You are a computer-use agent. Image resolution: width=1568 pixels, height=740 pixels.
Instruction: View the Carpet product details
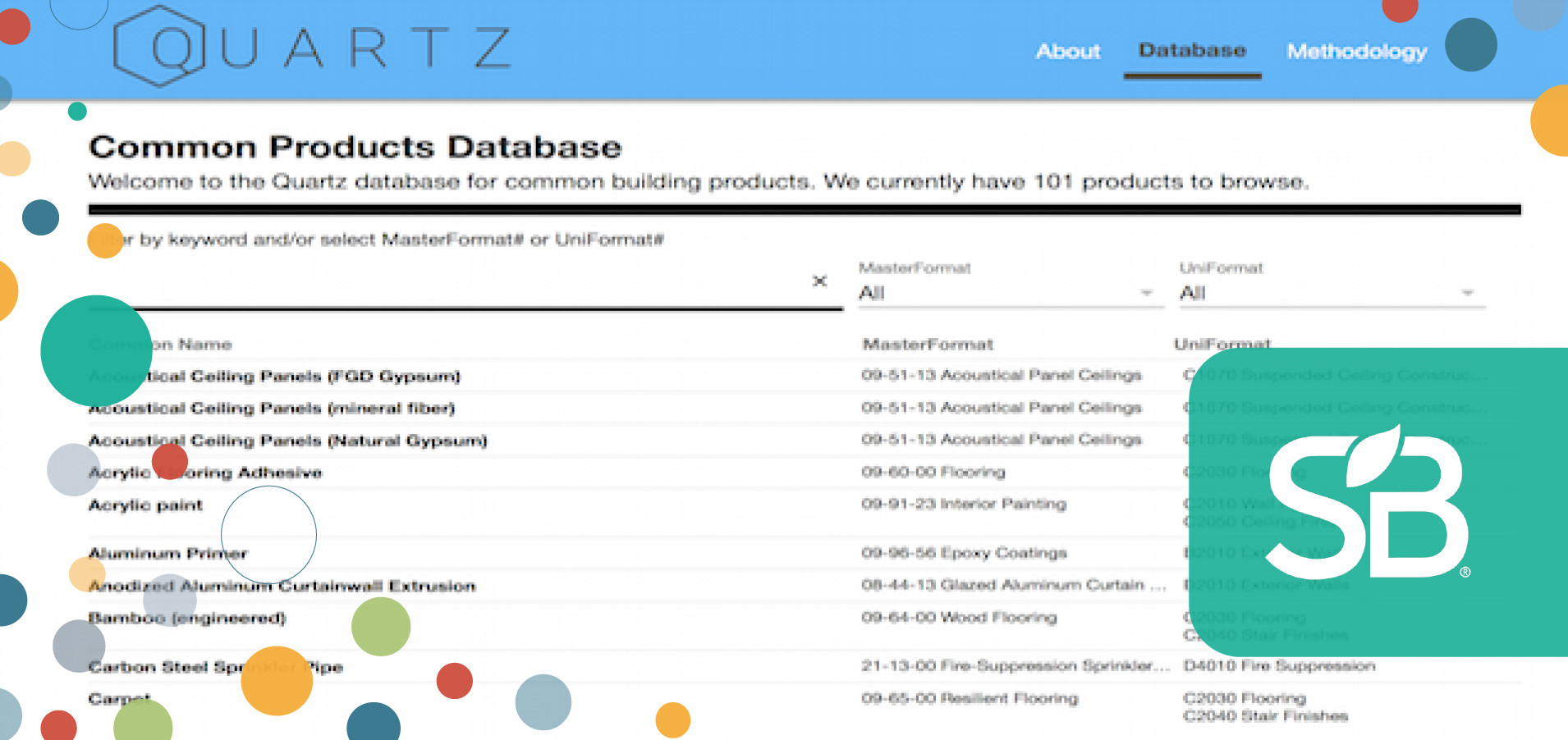tap(119, 698)
